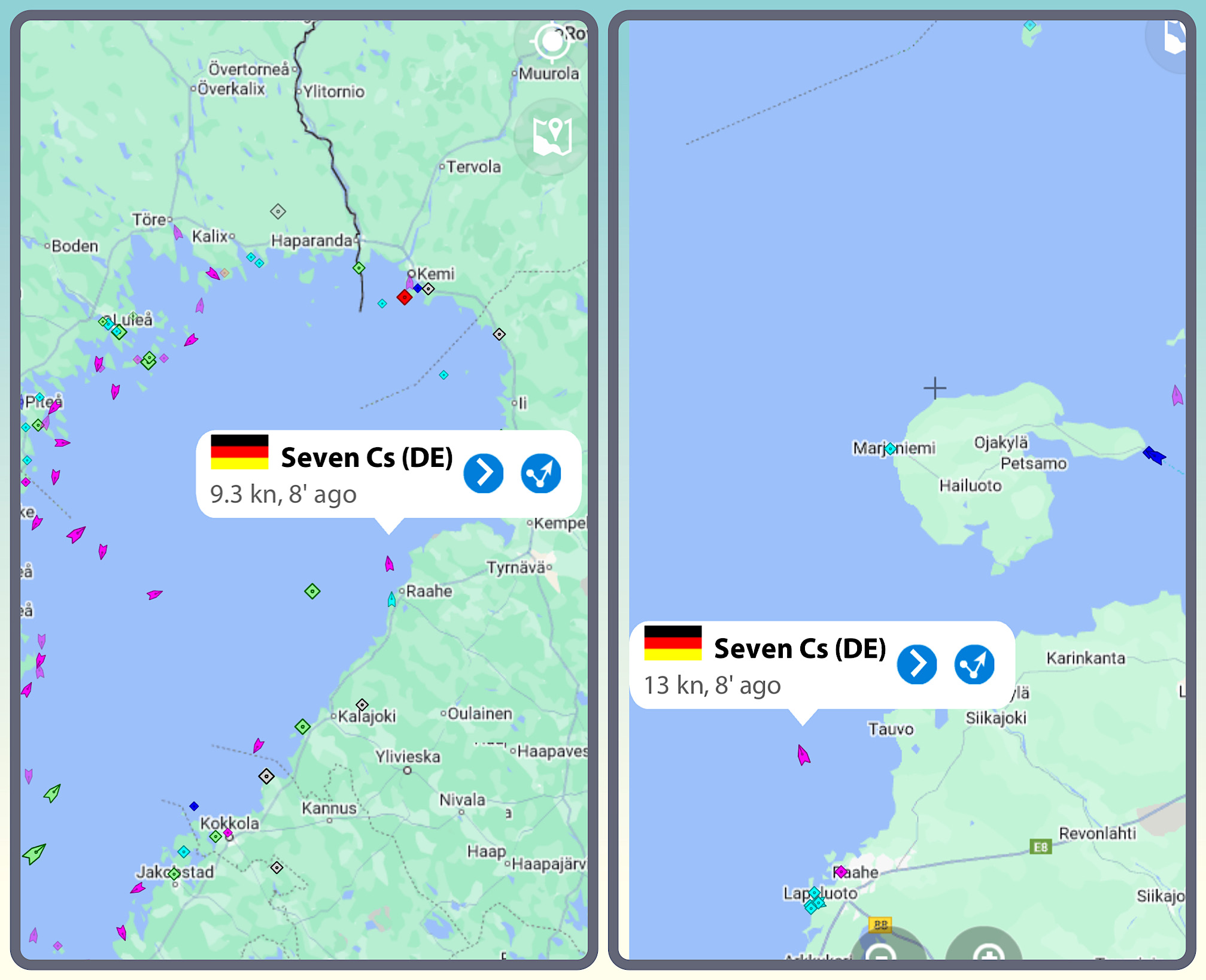The image size is (1206, 980).
Task: Open vessel details arrow in right Seven Cs popup
Action: point(916,665)
